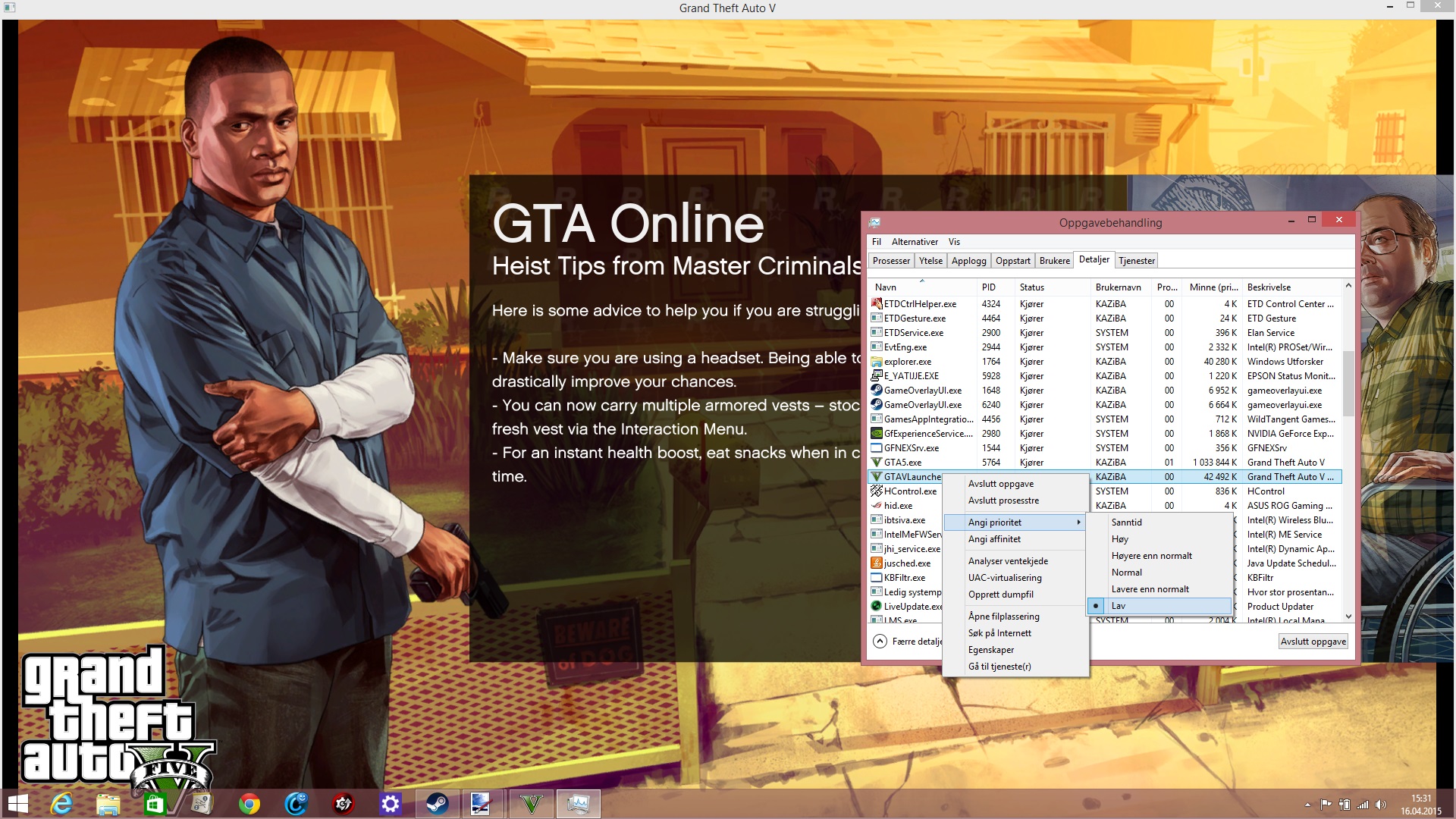
Task: Click the volume icon in system tray
Action: (x=1380, y=805)
